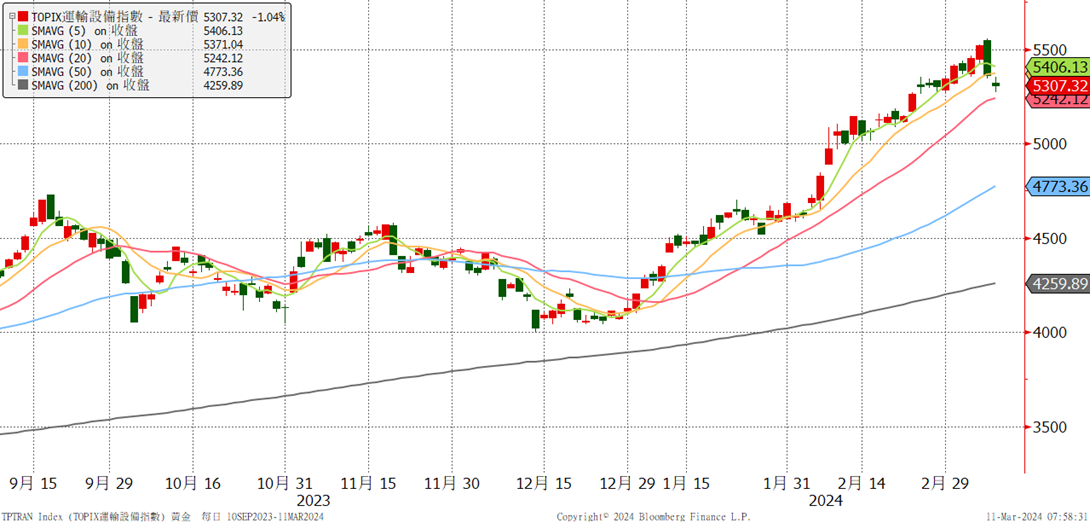The image size is (1090, 523).
Task: Click the 3500 y-axis label
Action: coord(1049,428)
